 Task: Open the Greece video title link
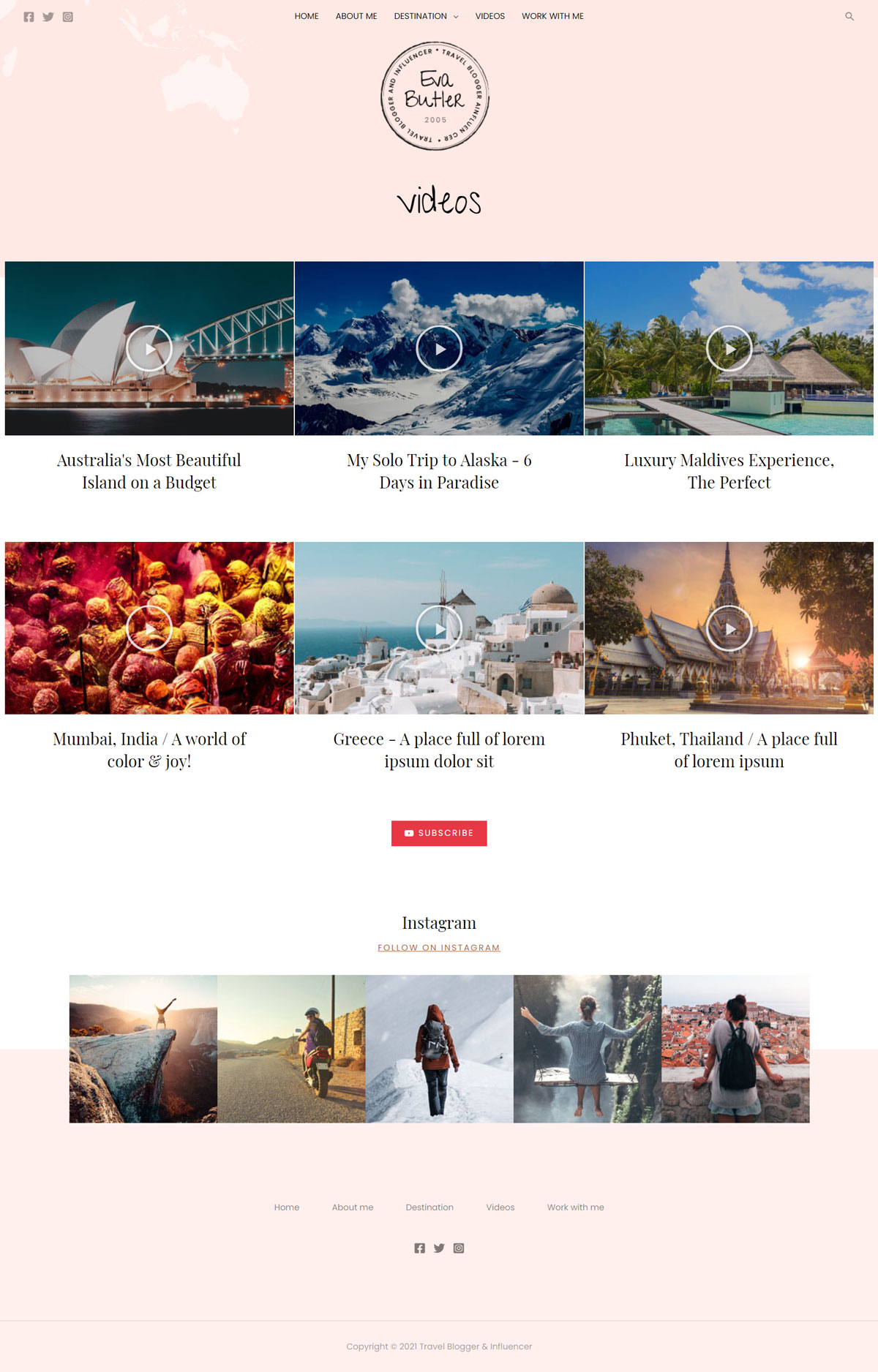coord(439,750)
